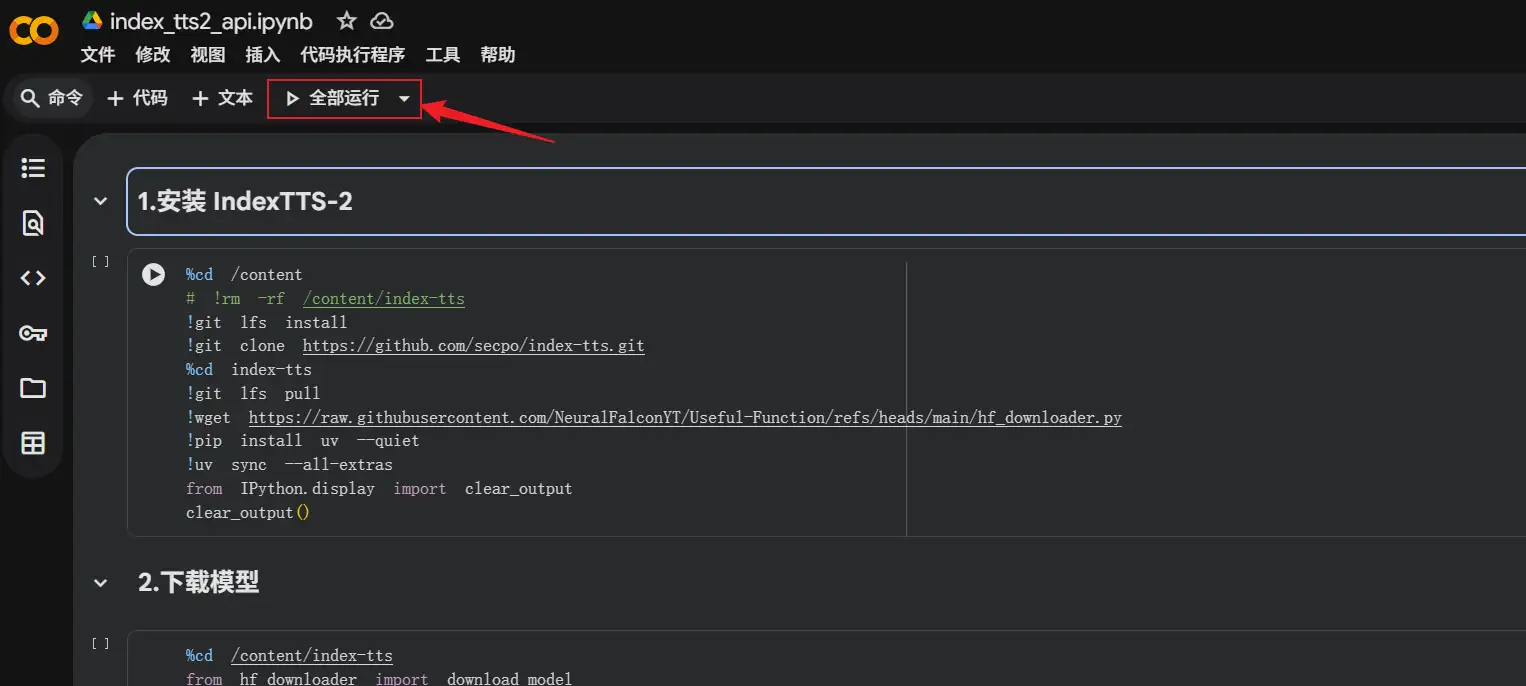Viewport: 1526px width, 686px height.
Task: Click the 命令 search box
Action: pos(52,98)
